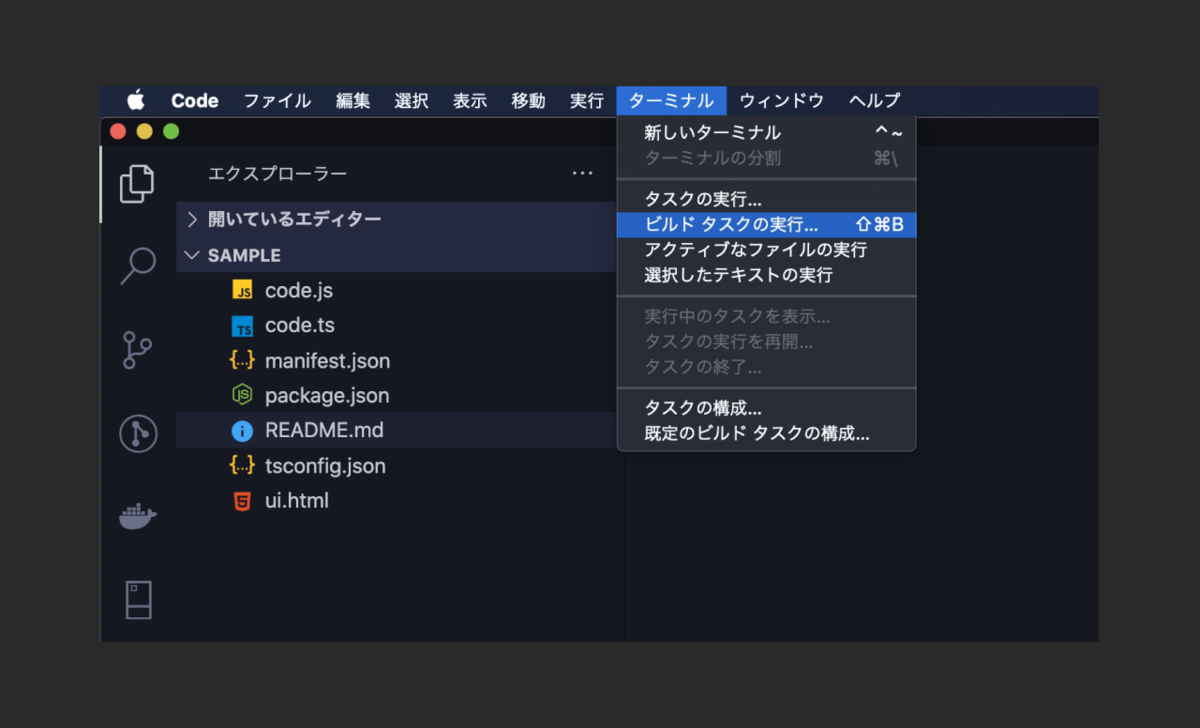Open the bottom activity bar panel icon
This screenshot has width=1200, height=728.
click(138, 600)
